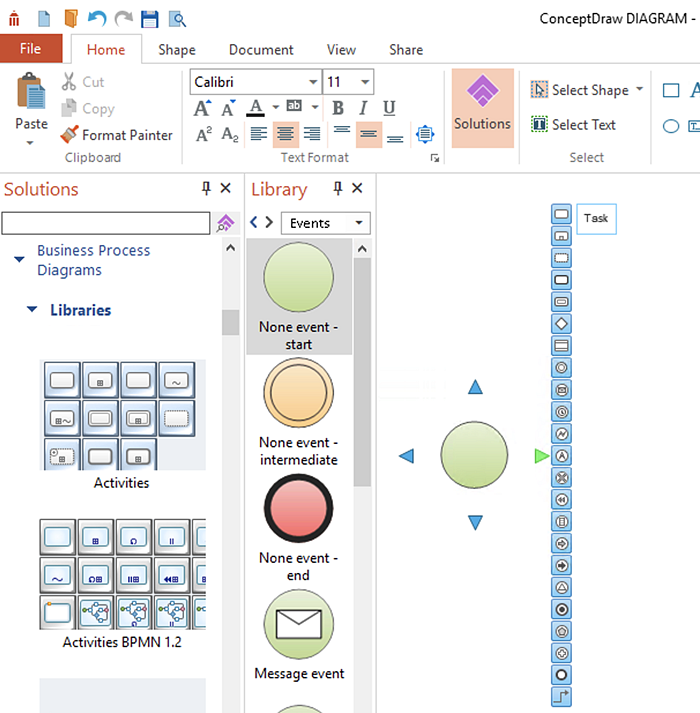Screen dimensions: 700x713
Task: Click the Solutions search magnifier icon
Action: click(x=226, y=223)
